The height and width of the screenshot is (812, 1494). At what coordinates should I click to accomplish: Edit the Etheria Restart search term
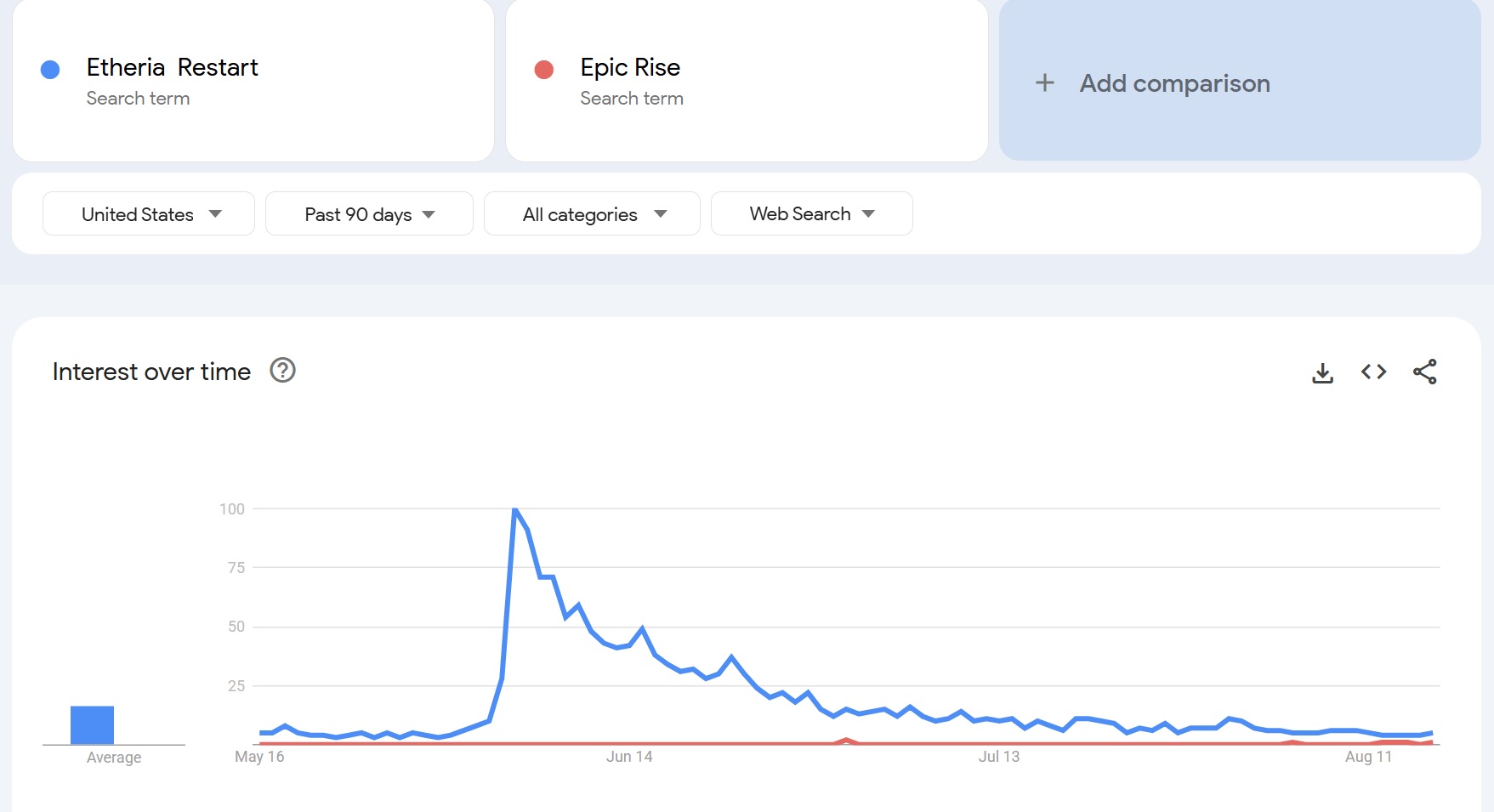coord(173,68)
